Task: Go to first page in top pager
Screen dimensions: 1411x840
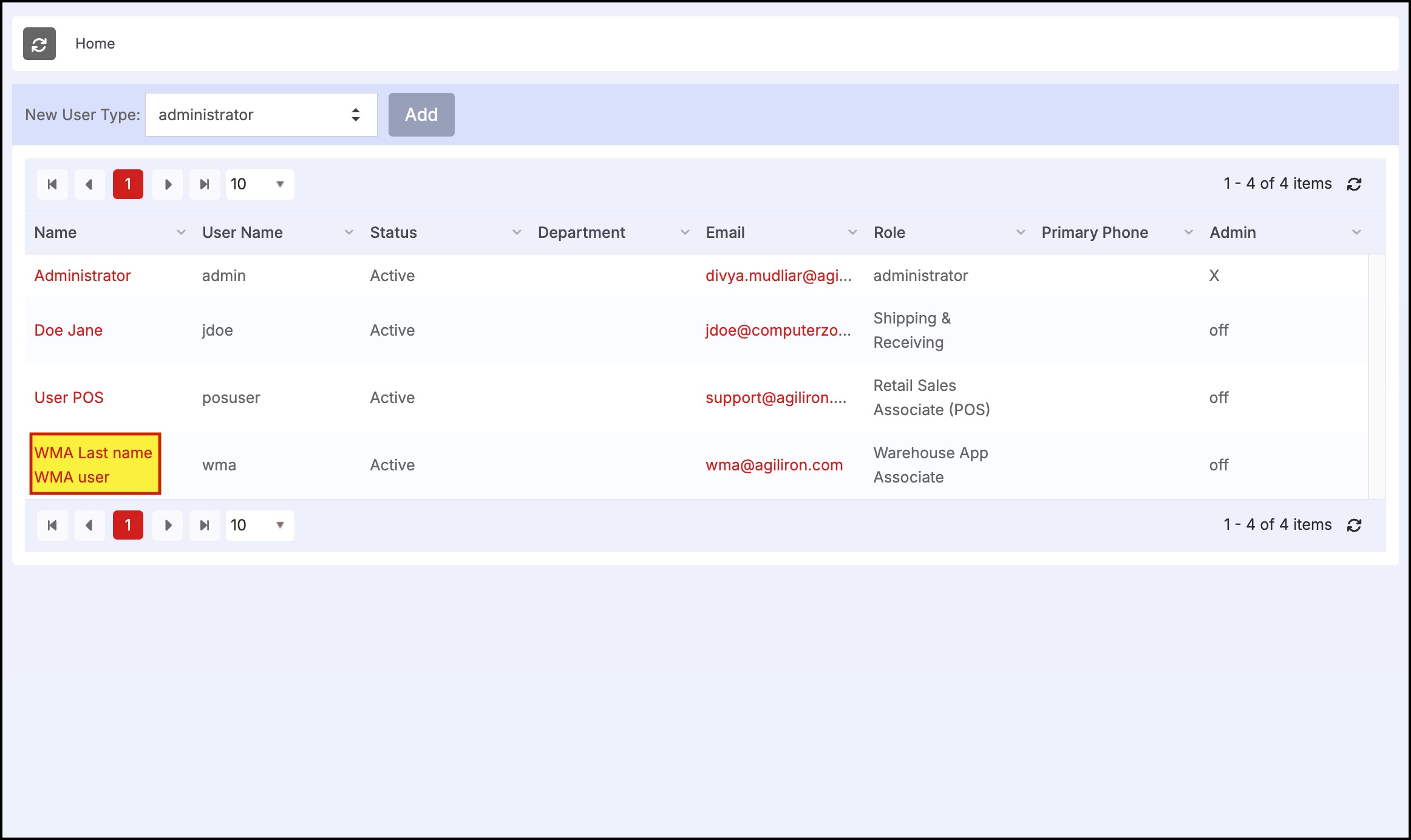Action: coord(52,185)
